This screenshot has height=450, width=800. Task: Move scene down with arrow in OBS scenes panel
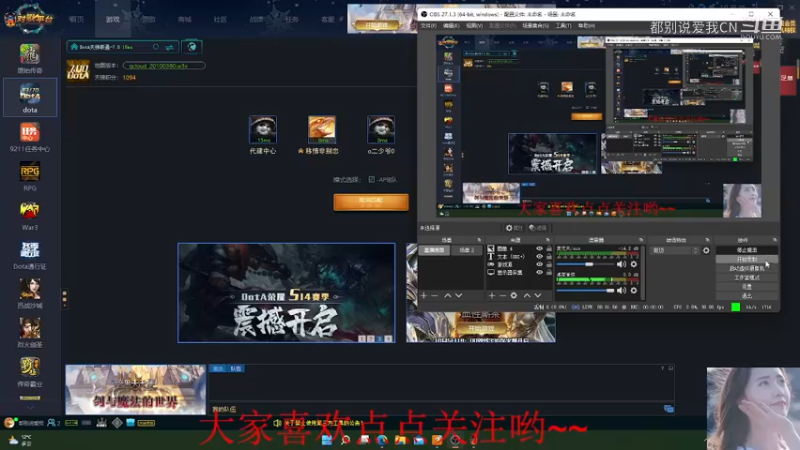tap(459, 295)
